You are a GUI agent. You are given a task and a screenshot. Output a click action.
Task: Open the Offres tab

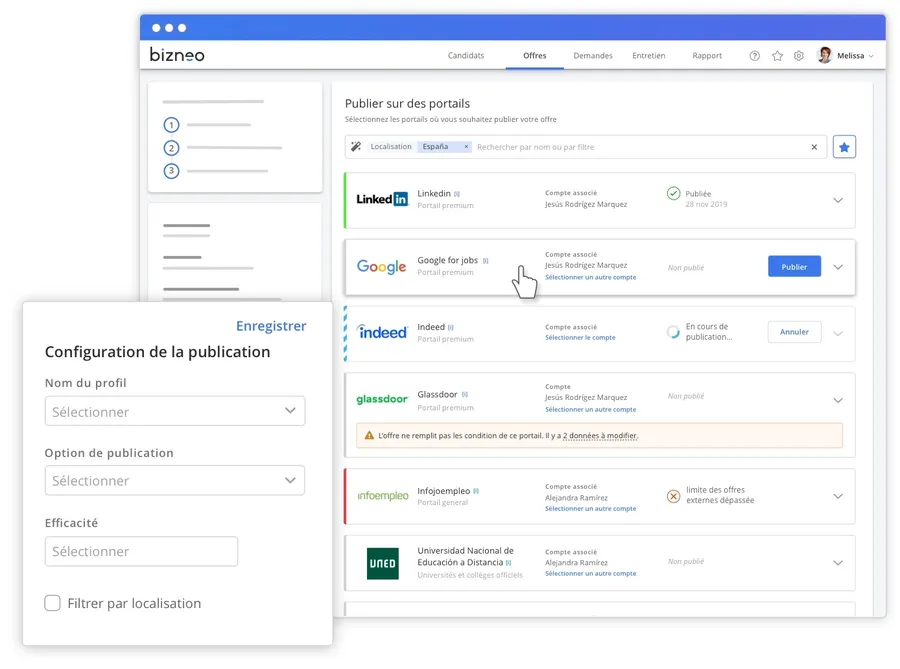pos(534,56)
